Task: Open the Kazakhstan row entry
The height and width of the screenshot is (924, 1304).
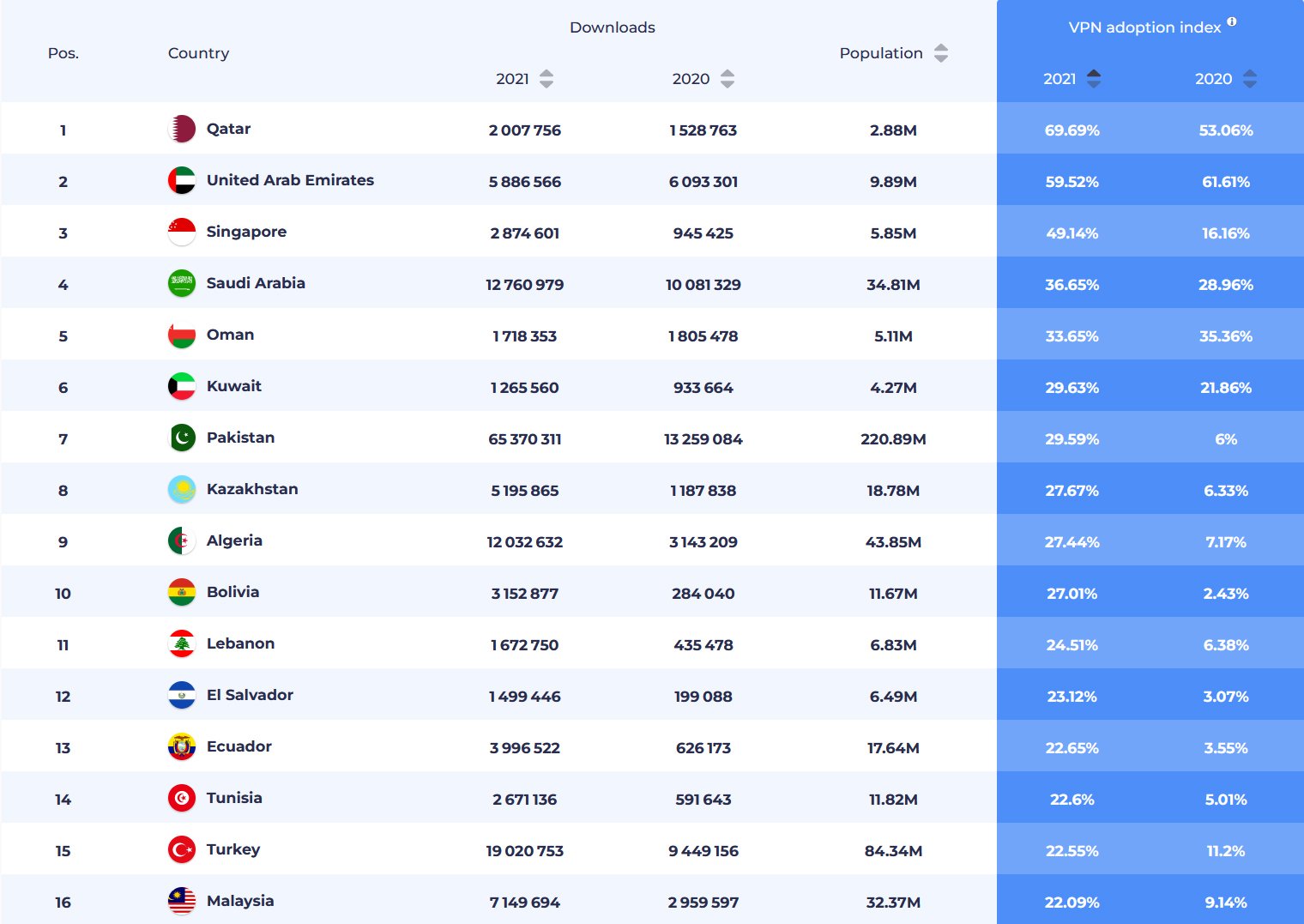Action: pos(252,489)
